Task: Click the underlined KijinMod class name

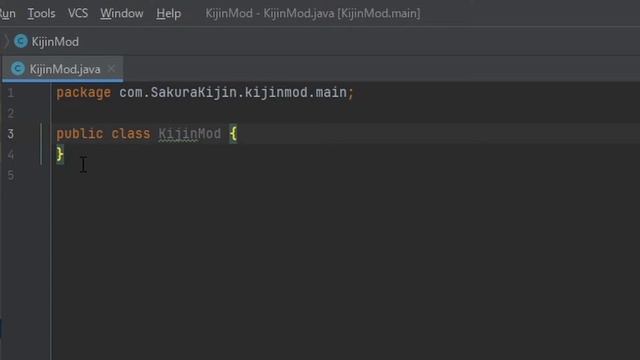Action: (189, 134)
